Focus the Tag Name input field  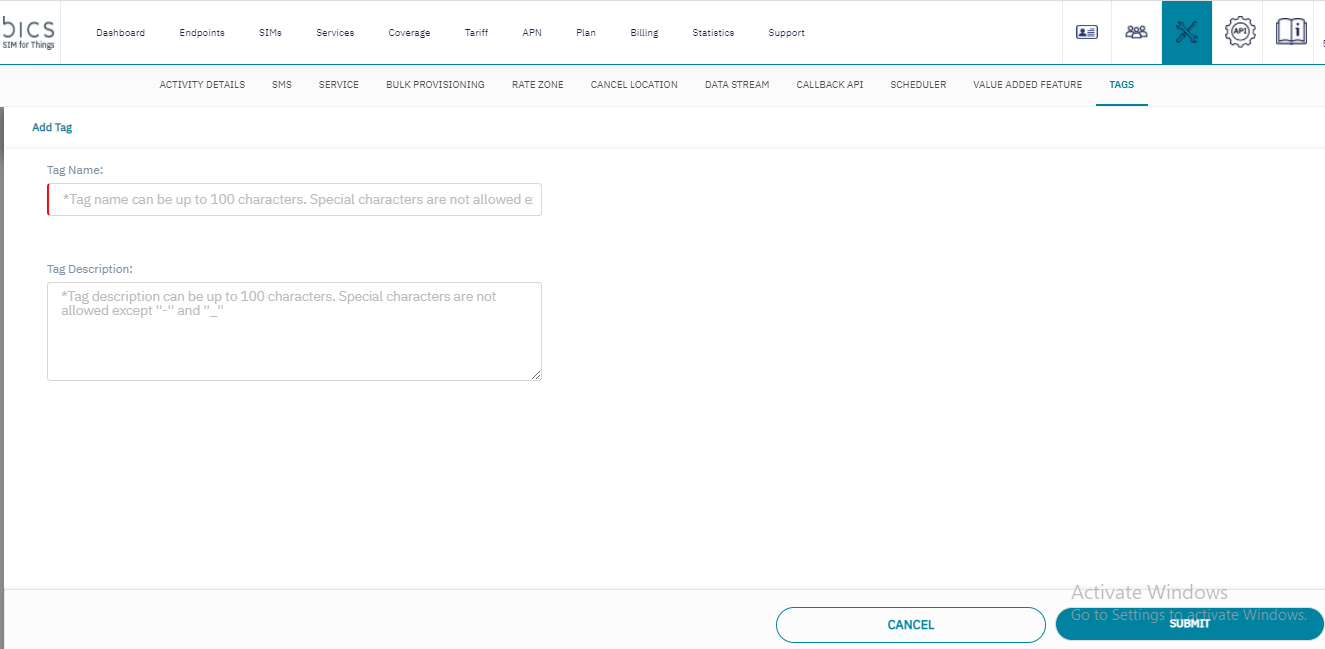tap(295, 200)
